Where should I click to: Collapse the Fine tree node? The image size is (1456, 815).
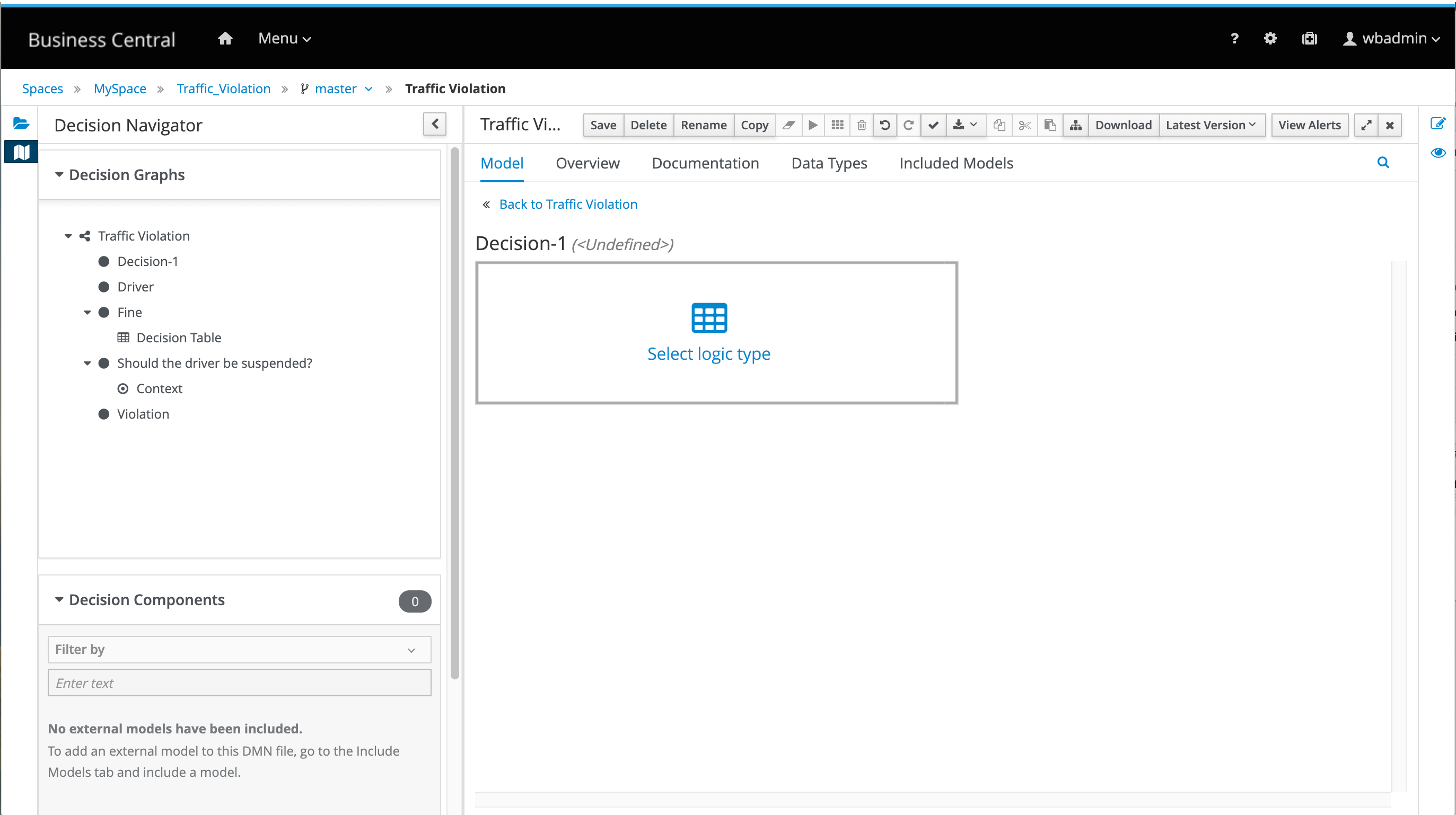point(87,312)
